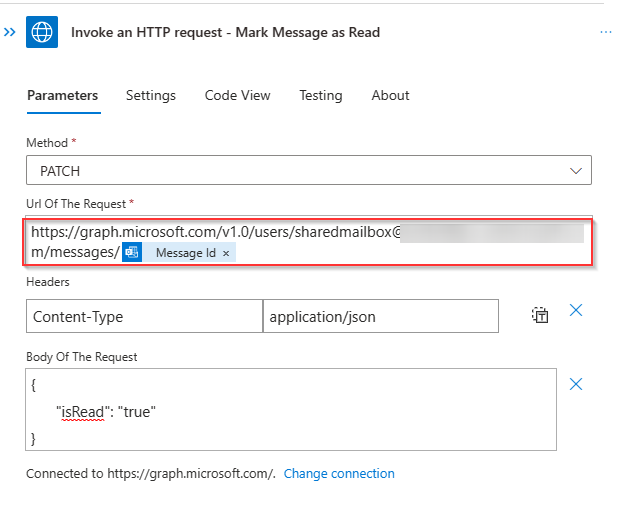Remove the Message Id dynamic token
The width and height of the screenshot is (618, 517).
click(x=226, y=253)
